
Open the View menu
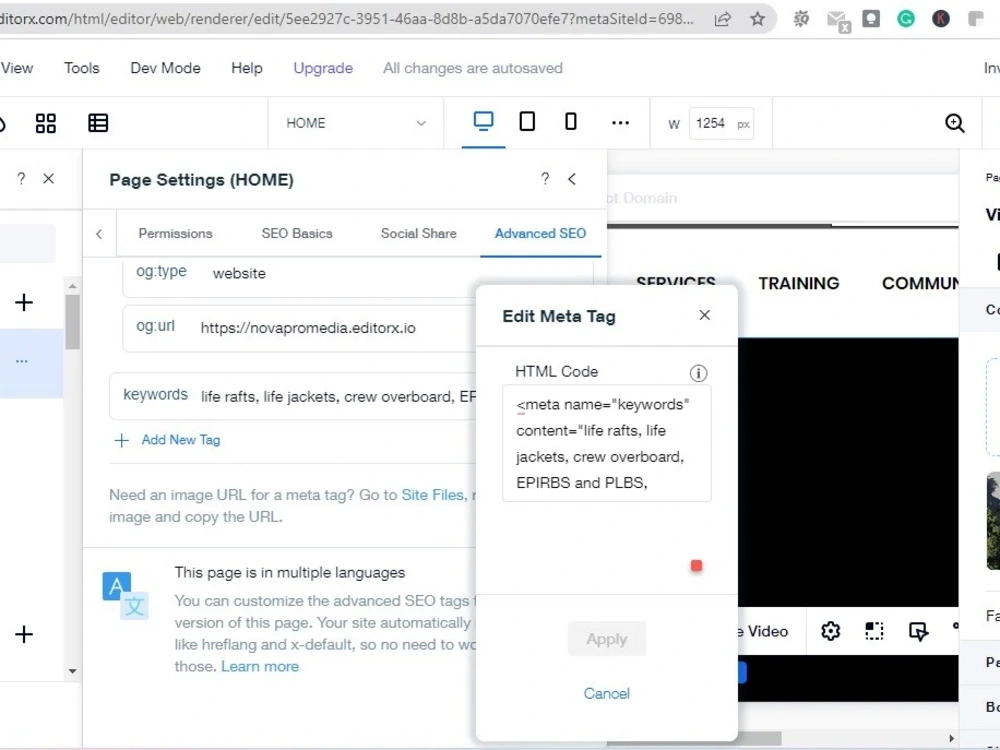[17, 68]
